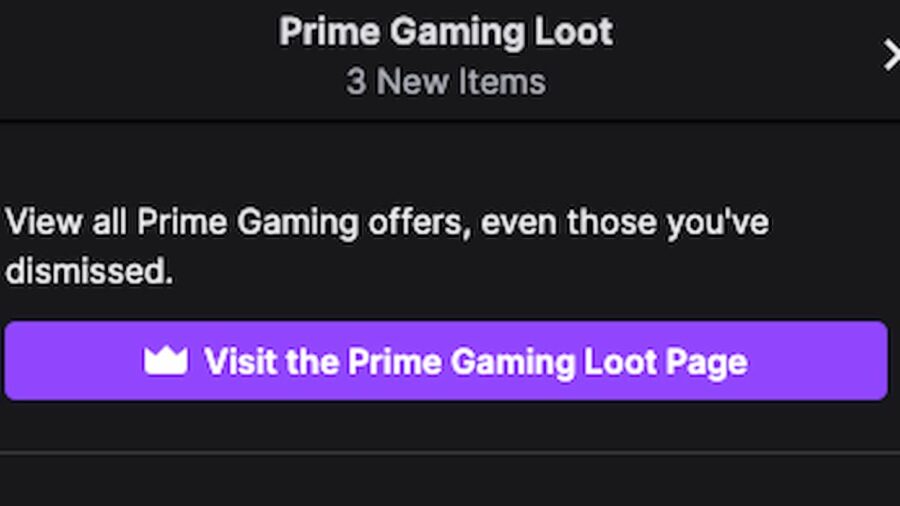Click the word Gaming in the panel title
Image resolution: width=900 pixels, height=506 pixels.
coord(457,33)
